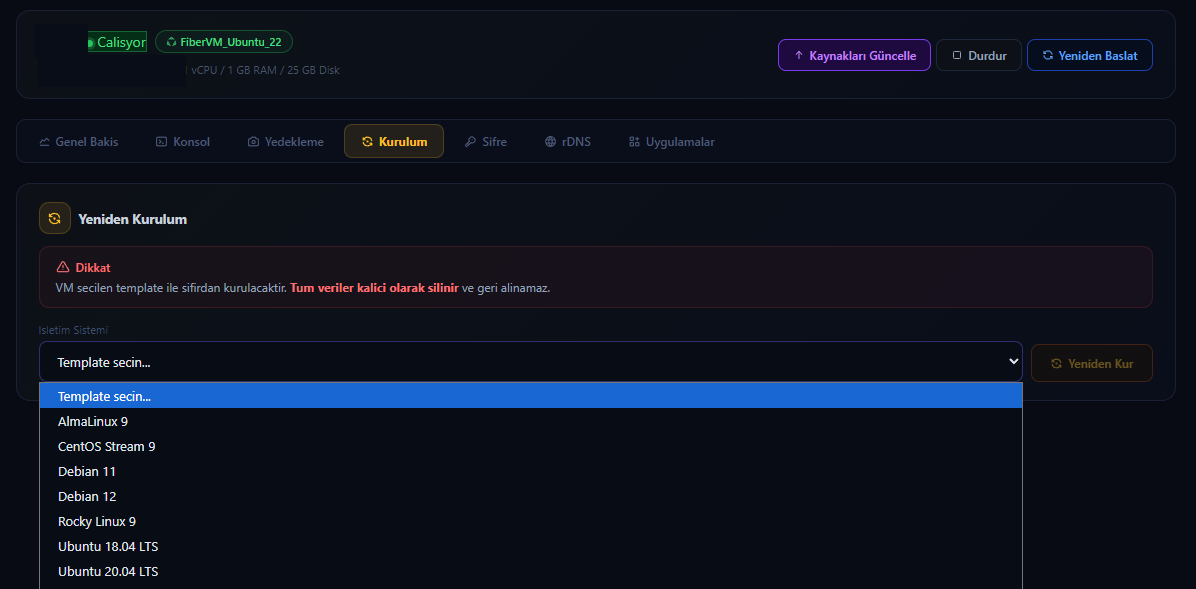
Task: Pick CentOS Stream 9 template
Action: tap(531, 446)
